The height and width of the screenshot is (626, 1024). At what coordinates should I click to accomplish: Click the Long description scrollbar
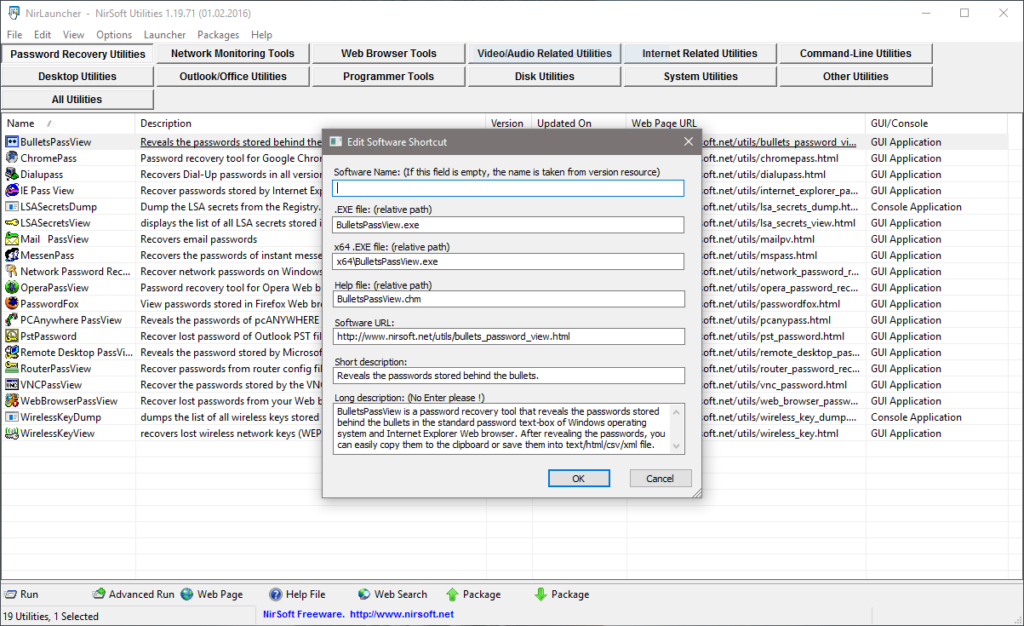coord(675,428)
